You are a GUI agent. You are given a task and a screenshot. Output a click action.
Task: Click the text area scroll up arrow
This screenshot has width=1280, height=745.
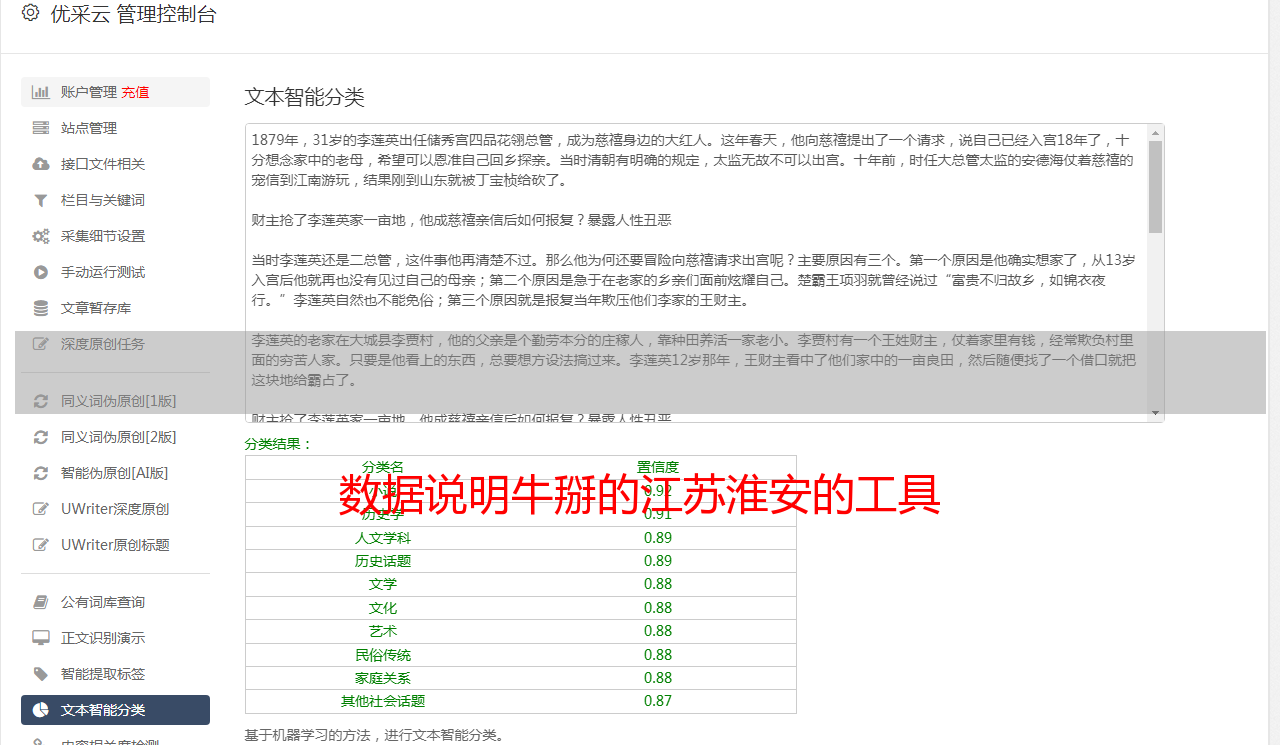tap(1155, 132)
